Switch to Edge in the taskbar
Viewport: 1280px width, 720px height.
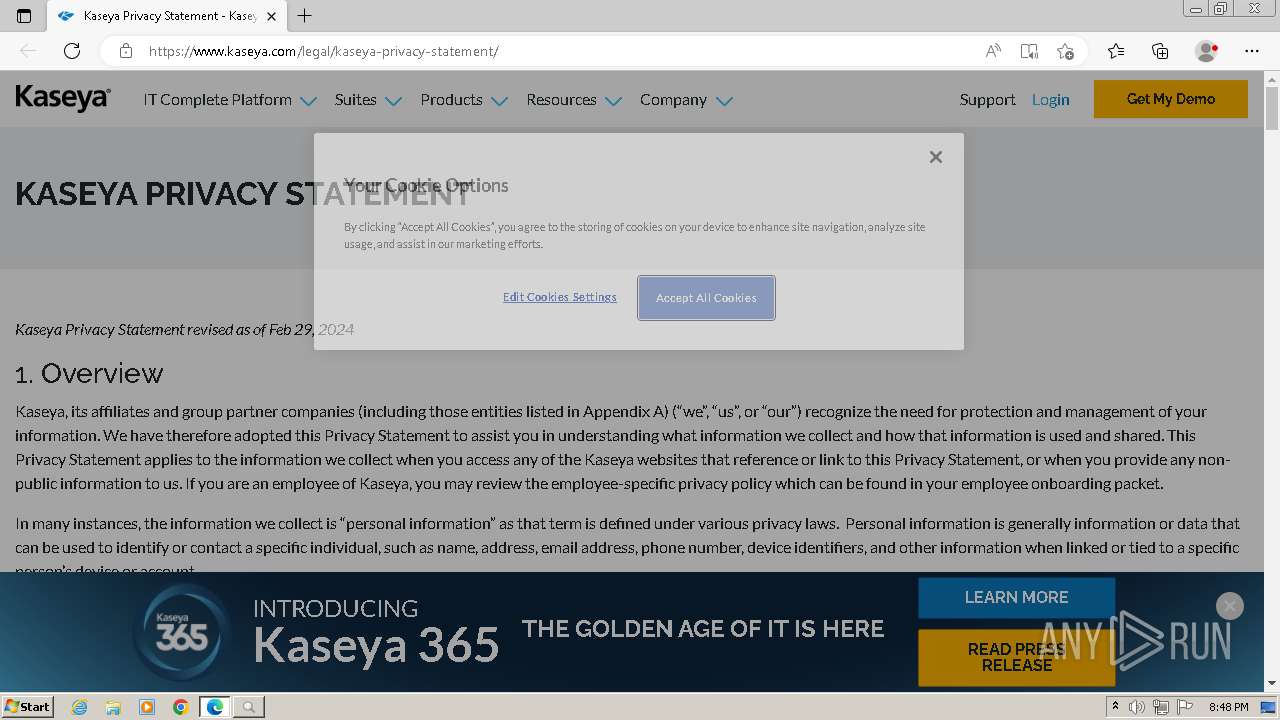click(x=215, y=707)
